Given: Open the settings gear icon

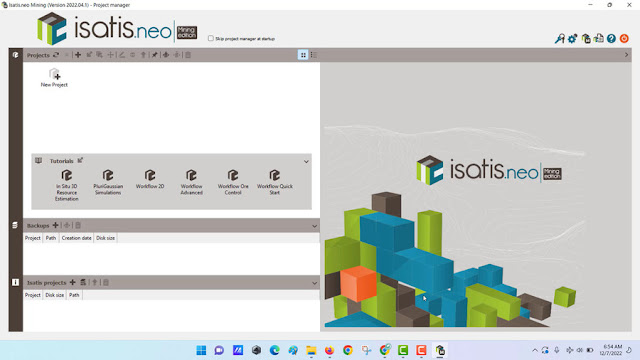Looking at the screenshot, I should pos(572,38).
